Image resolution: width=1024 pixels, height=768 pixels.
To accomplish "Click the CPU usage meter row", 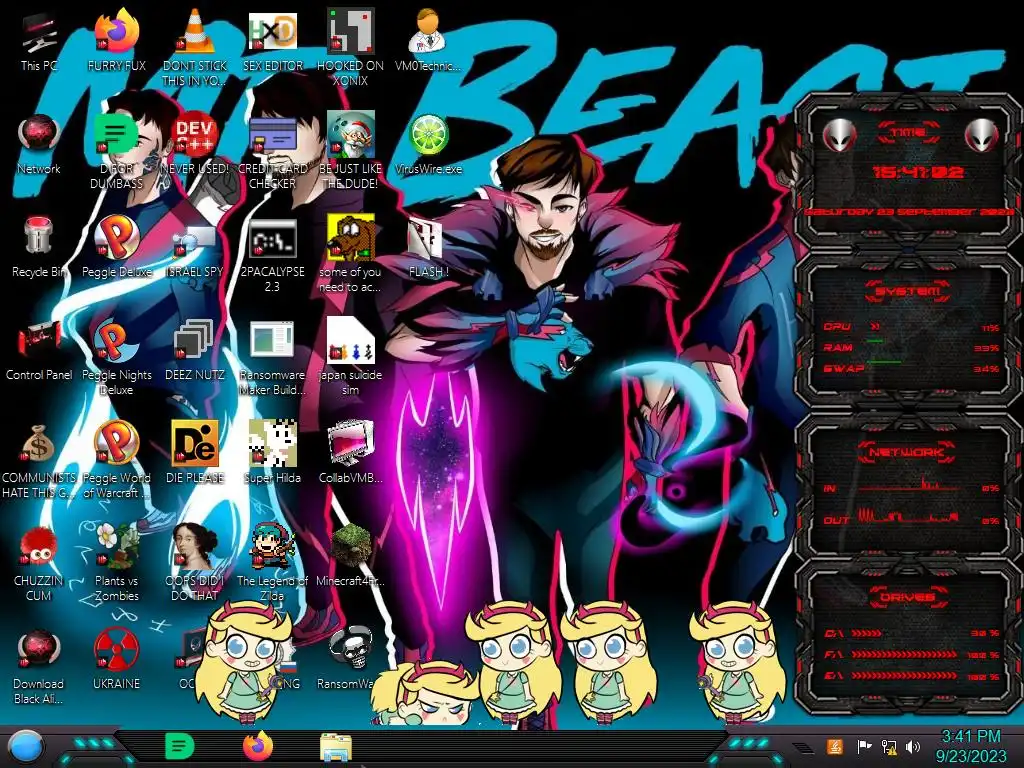I will 911,327.
